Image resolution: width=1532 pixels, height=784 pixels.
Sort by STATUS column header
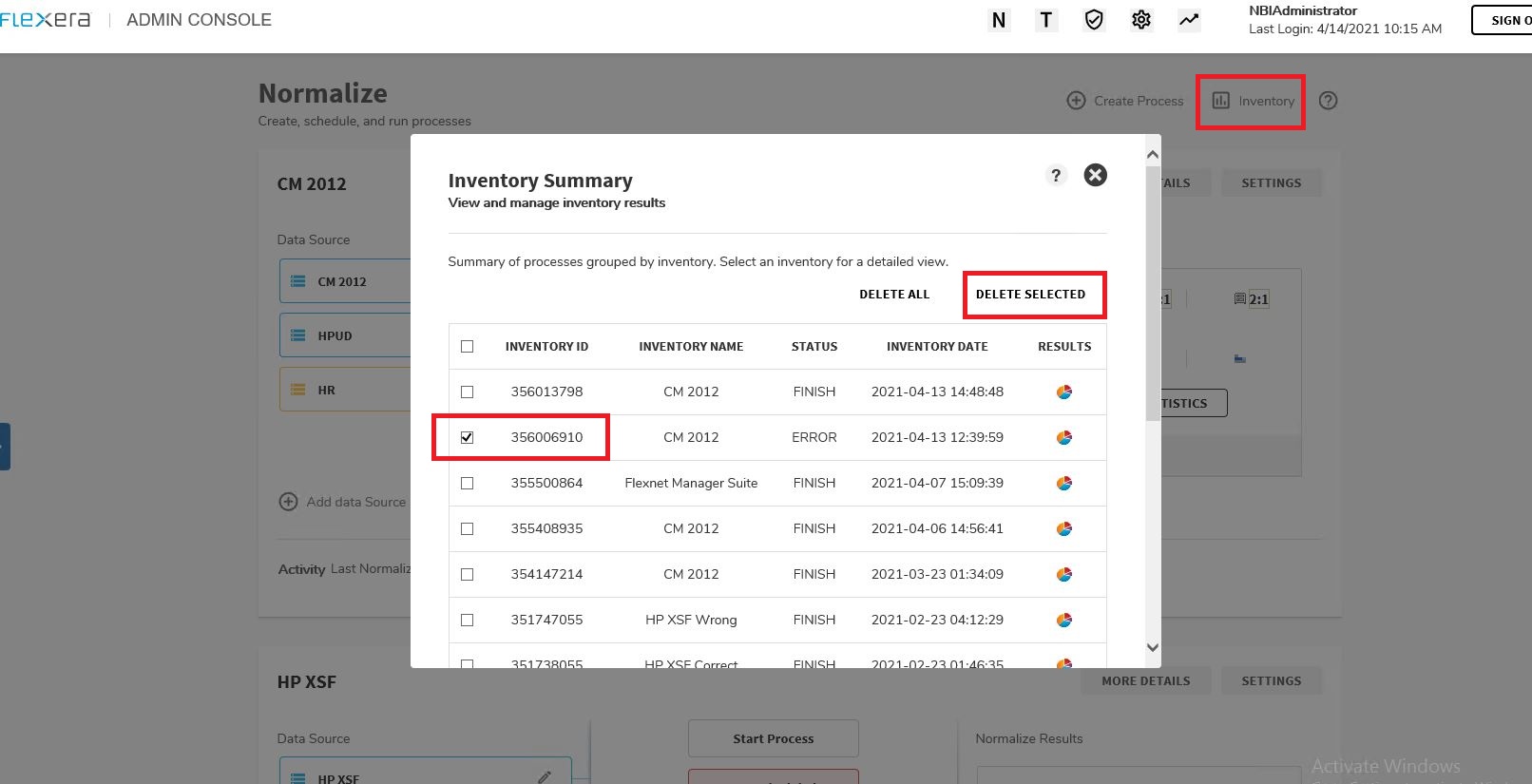click(x=814, y=347)
